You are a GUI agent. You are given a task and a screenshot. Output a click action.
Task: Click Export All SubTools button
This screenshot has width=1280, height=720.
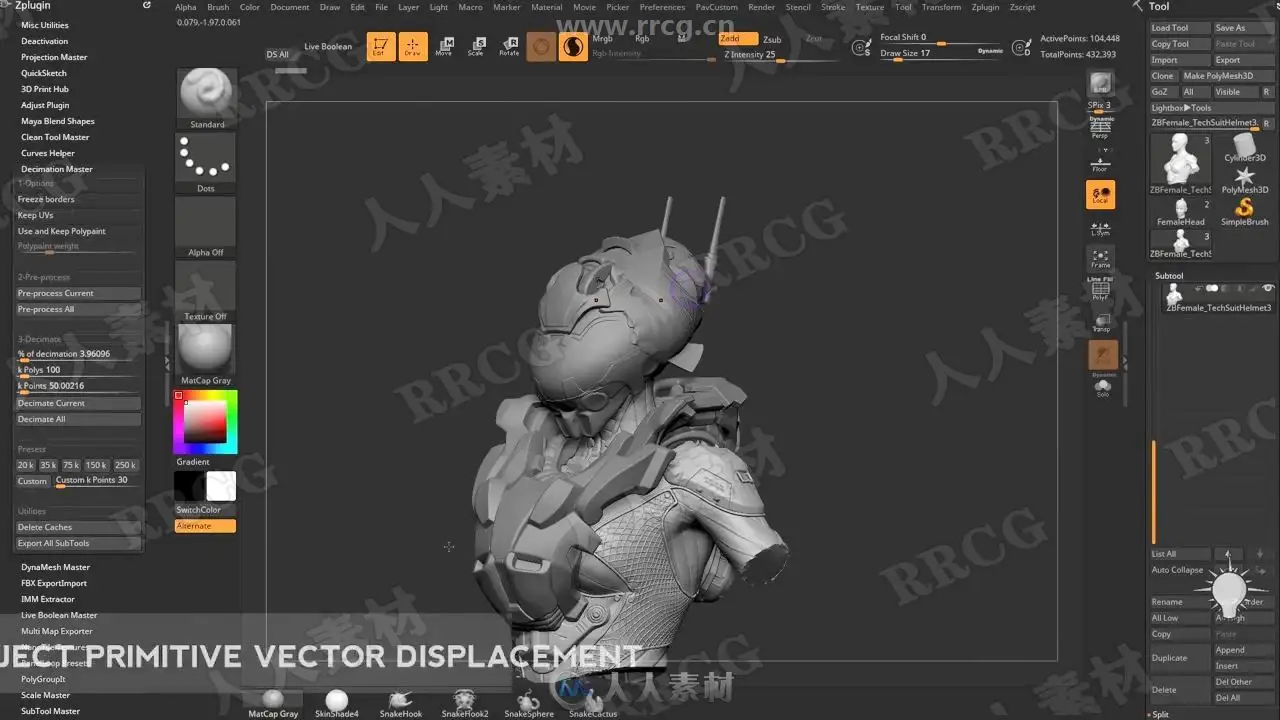pyautogui.click(x=78, y=543)
